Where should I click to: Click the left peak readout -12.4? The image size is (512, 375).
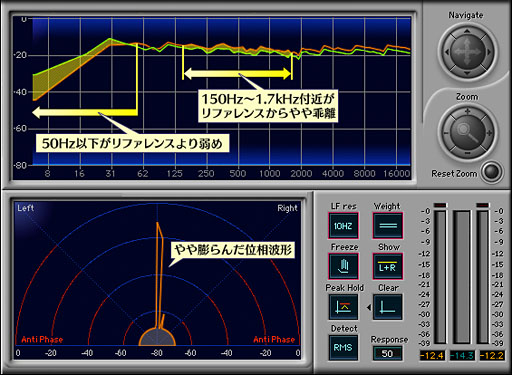(x=432, y=355)
